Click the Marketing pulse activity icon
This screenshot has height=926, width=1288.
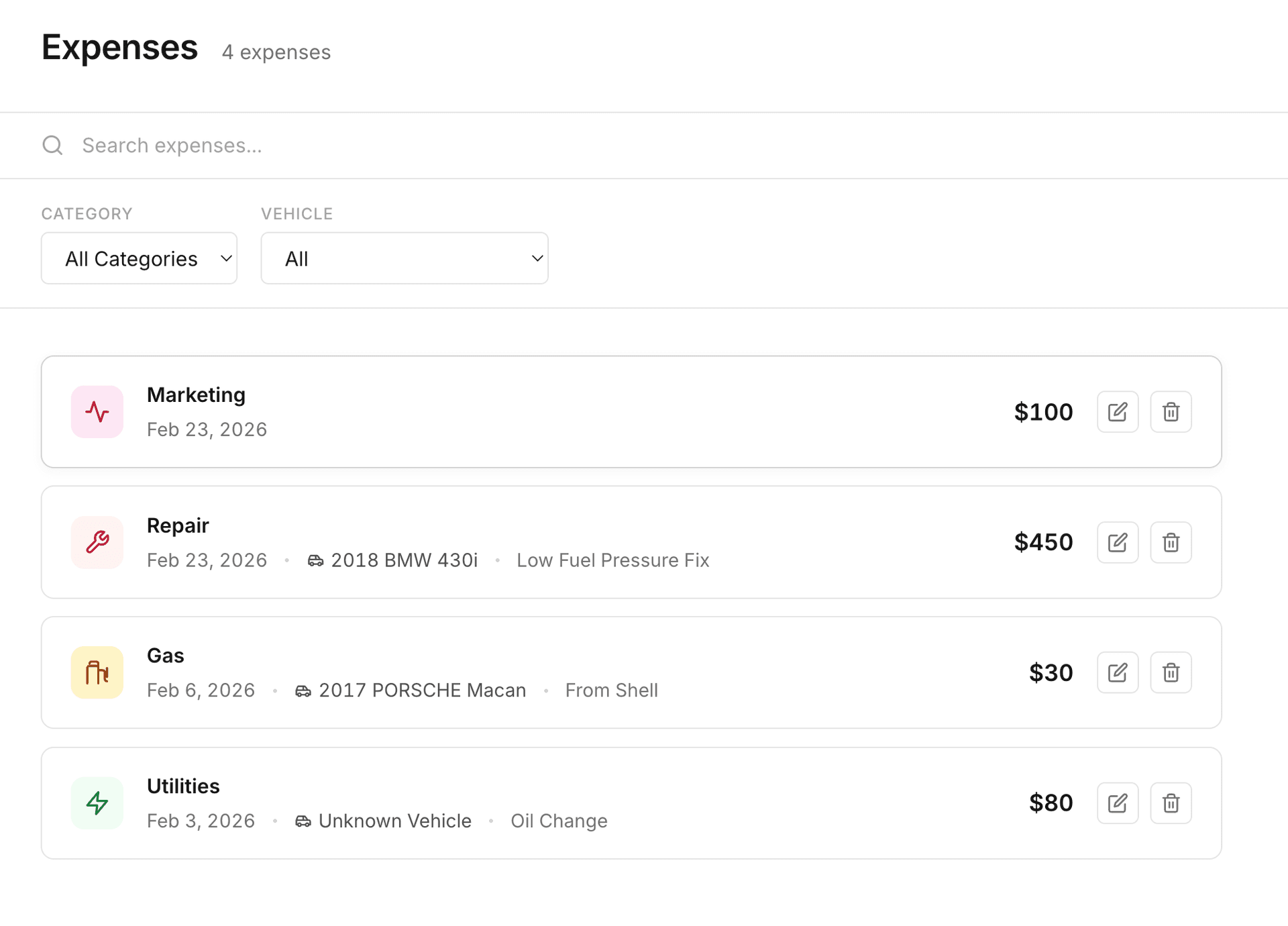point(97,411)
